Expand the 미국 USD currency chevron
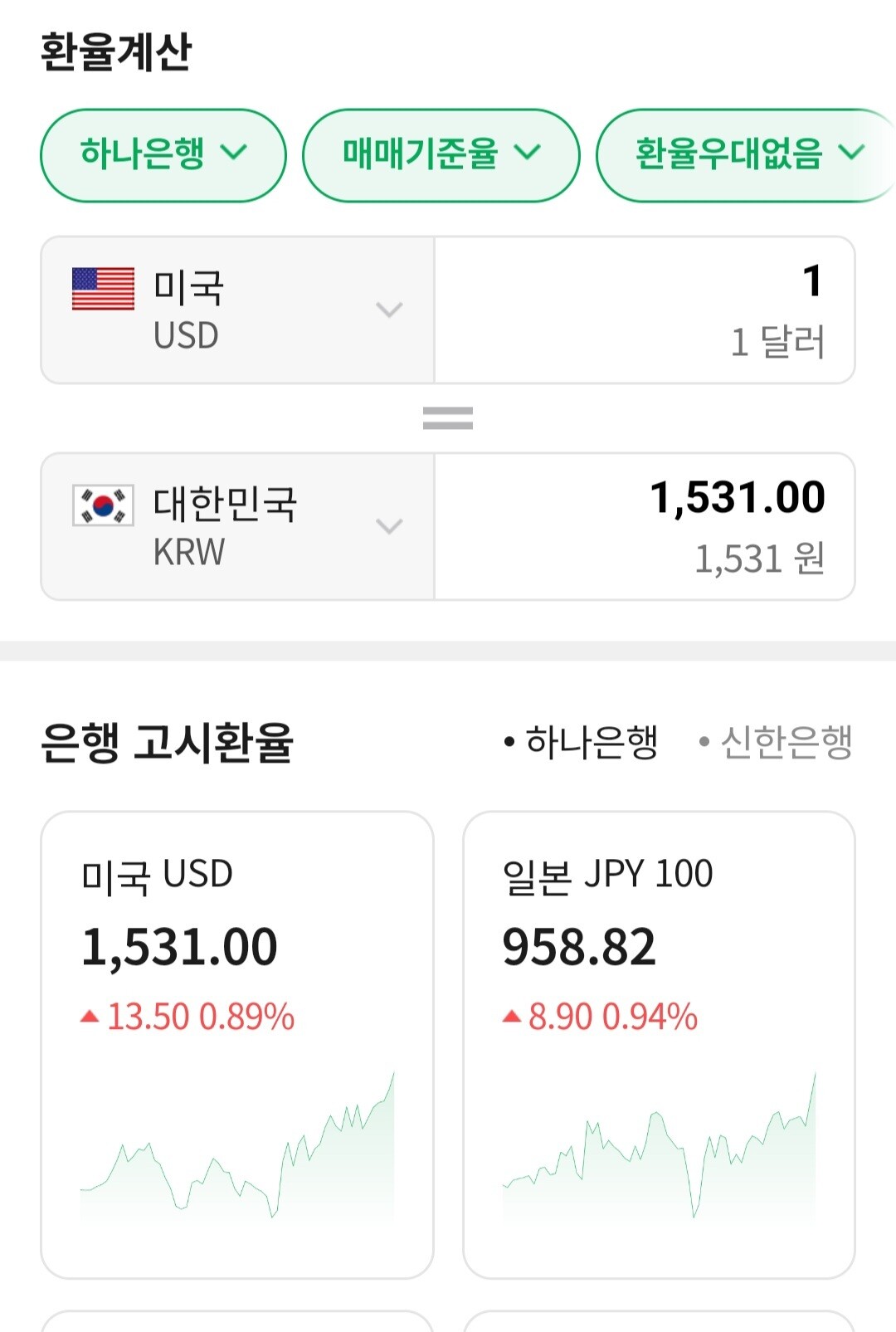Image resolution: width=896 pixels, height=1332 pixels. pos(389,310)
